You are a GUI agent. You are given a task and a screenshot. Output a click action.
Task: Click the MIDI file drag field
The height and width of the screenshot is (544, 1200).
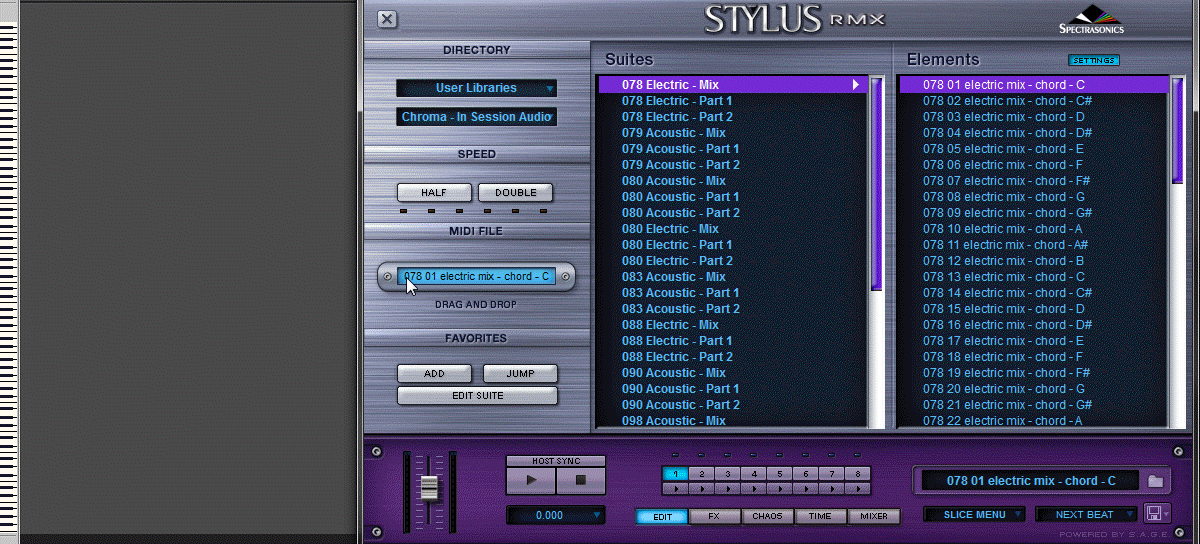click(476, 276)
